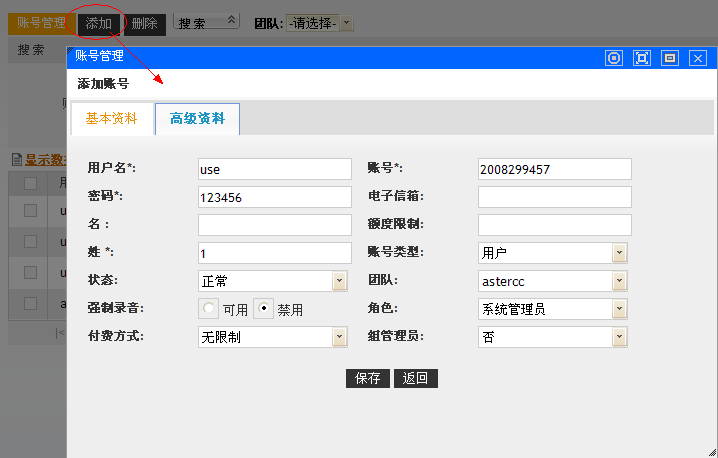Click the restore icon in dialog title bar
The width and height of the screenshot is (718, 458).
click(670, 58)
